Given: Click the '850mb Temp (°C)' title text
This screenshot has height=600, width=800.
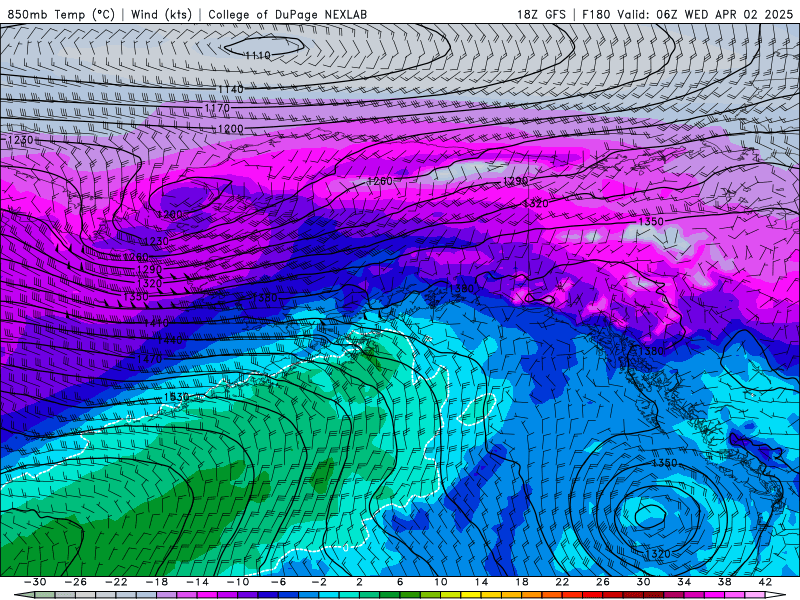Looking at the screenshot, I should click(61, 14).
